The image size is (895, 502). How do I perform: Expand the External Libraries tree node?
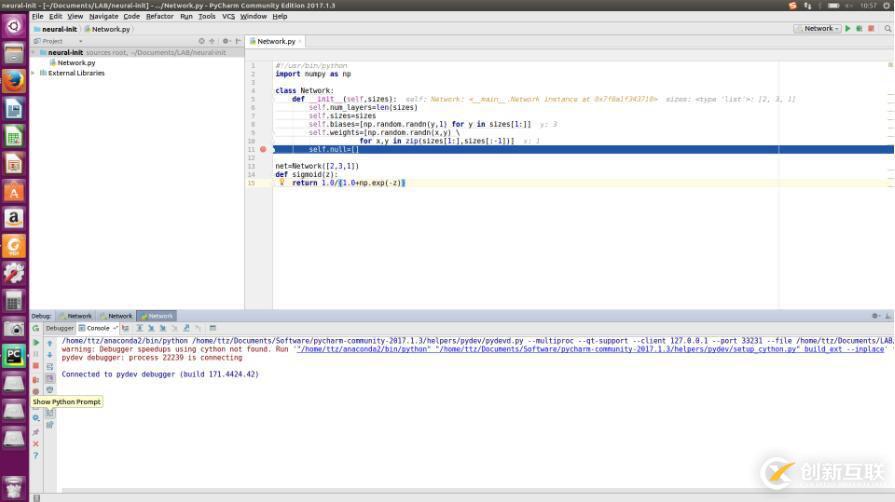[x=33, y=73]
